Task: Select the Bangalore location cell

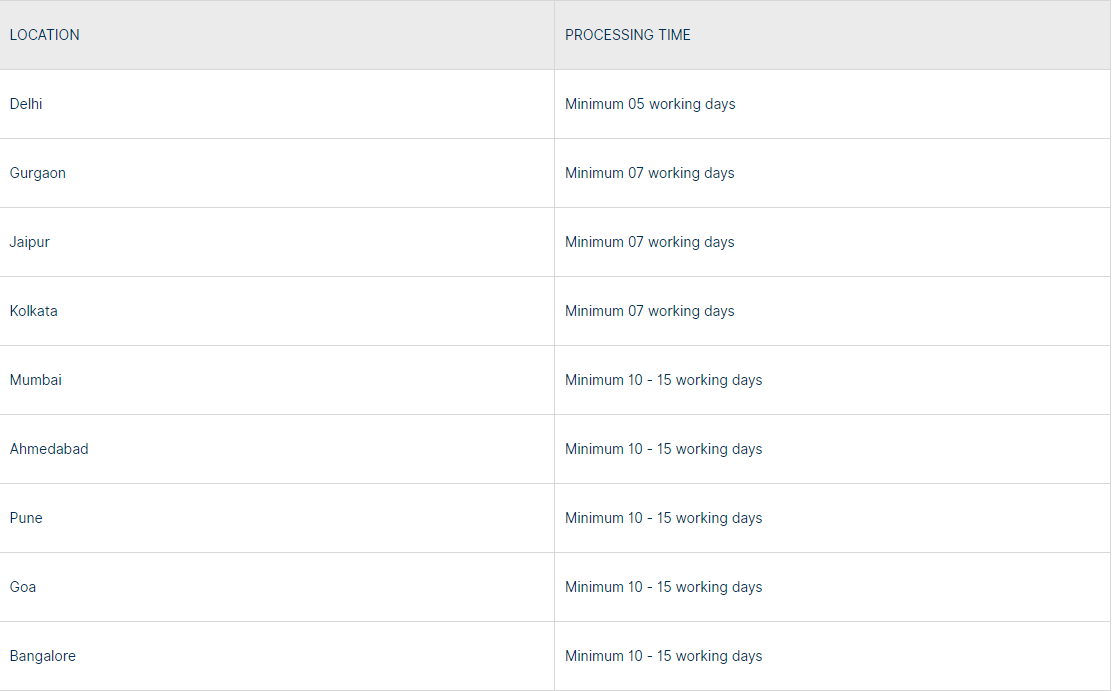Action: tap(277, 656)
